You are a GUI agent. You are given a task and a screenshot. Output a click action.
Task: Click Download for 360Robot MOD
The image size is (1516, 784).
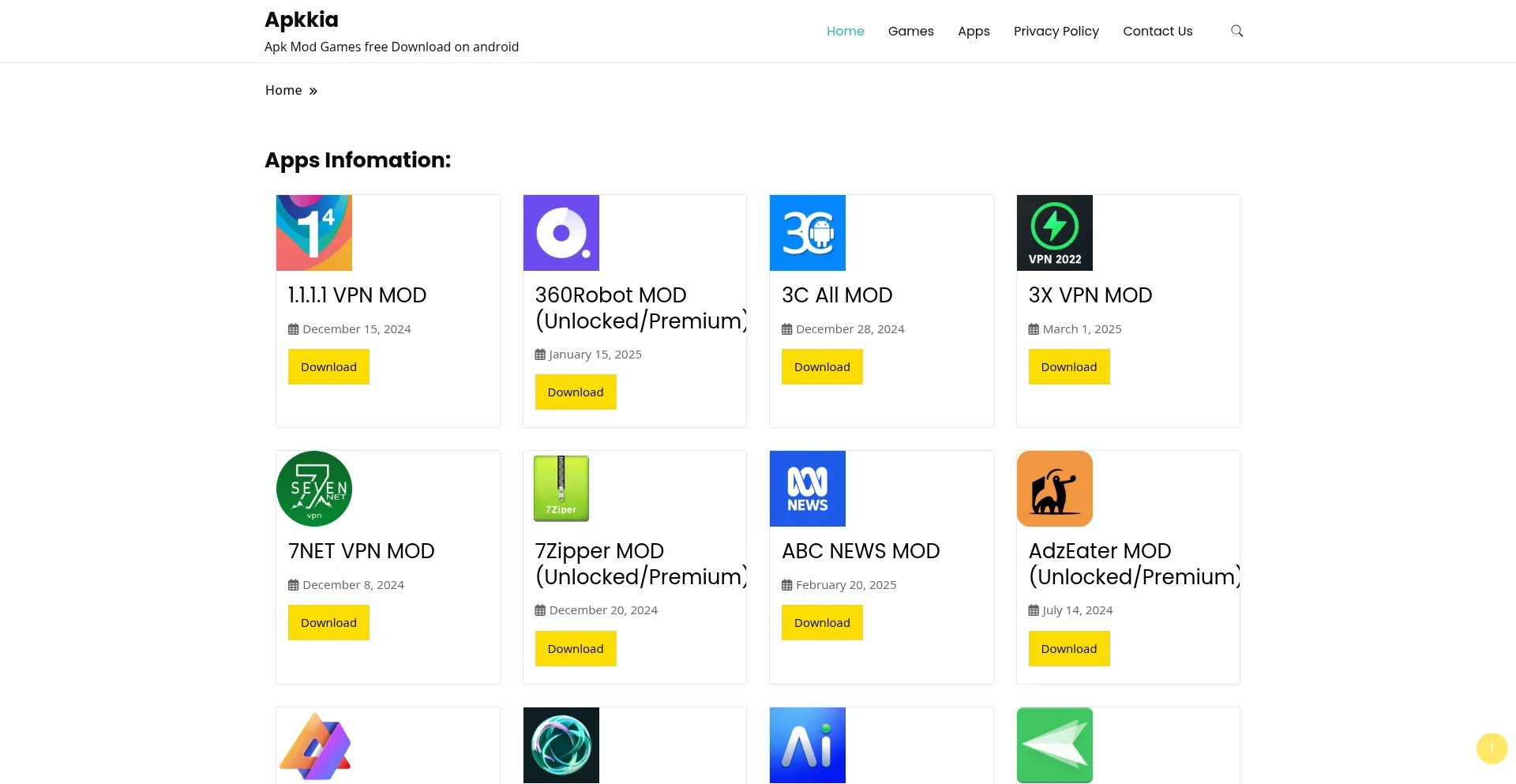tap(576, 392)
